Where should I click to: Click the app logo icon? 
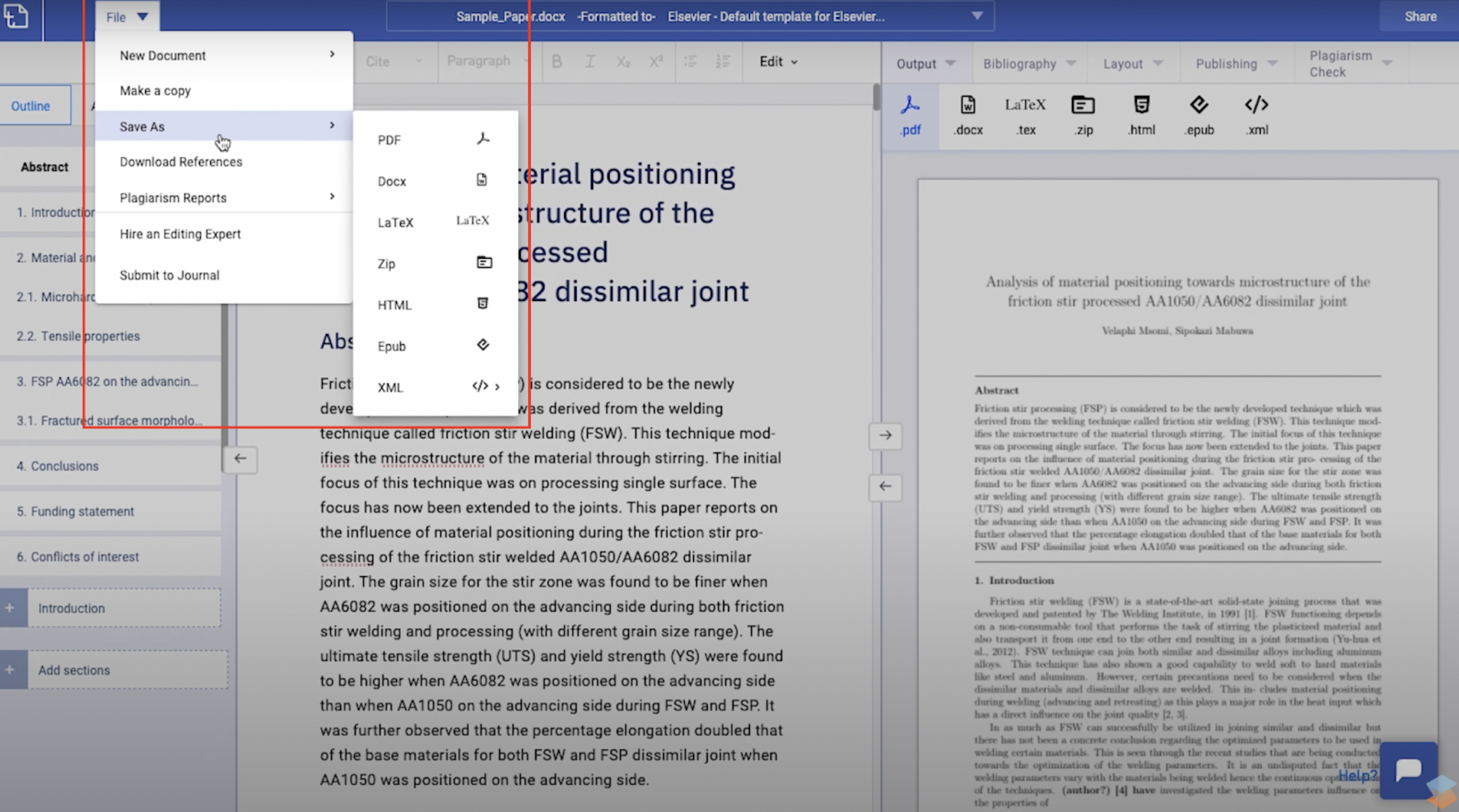click(x=16, y=16)
